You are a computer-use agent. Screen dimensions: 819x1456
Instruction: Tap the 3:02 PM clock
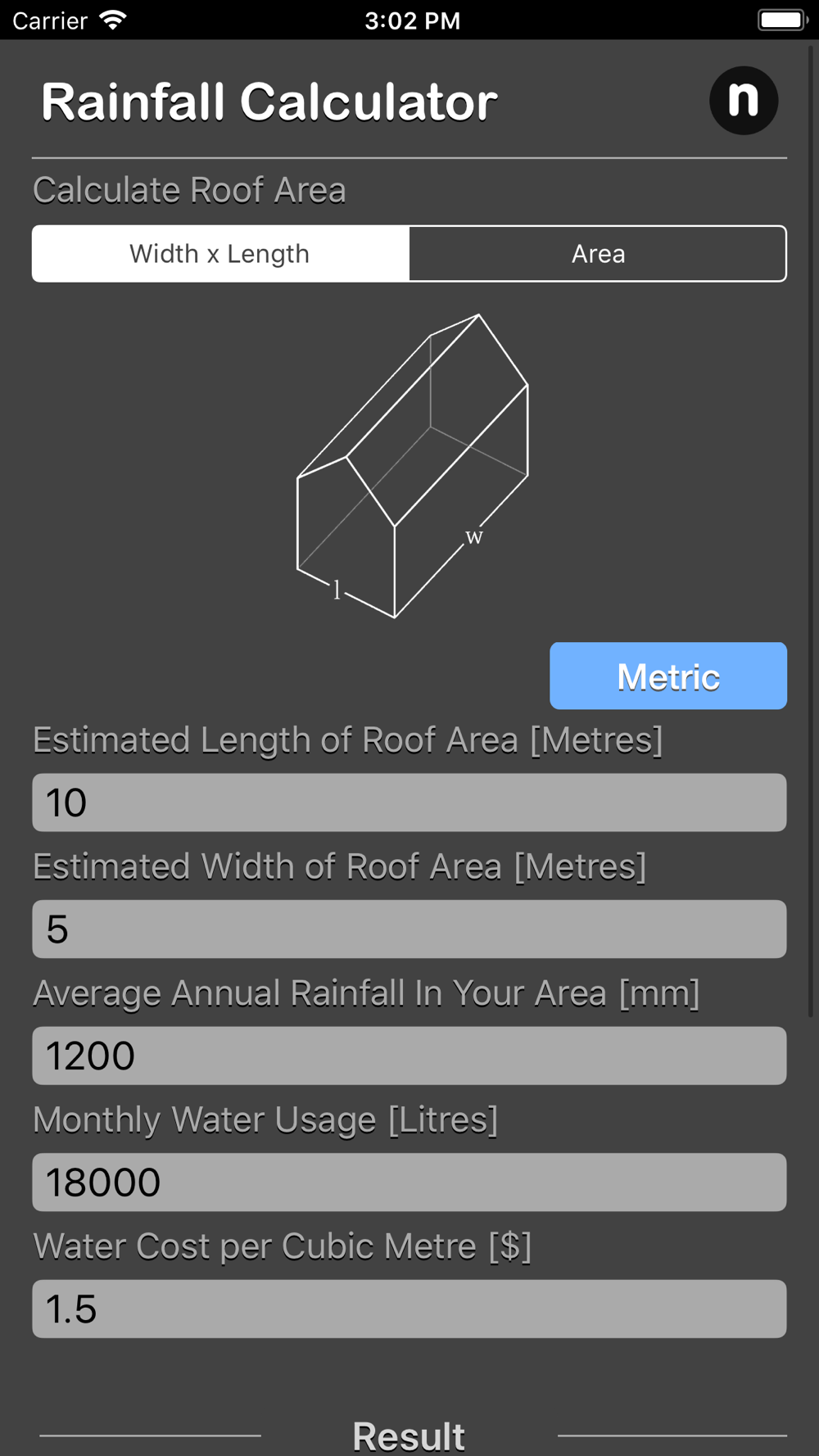(x=413, y=20)
